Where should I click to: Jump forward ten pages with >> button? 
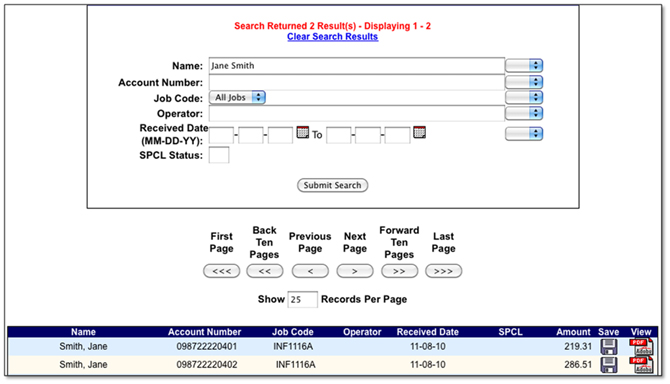400,271
